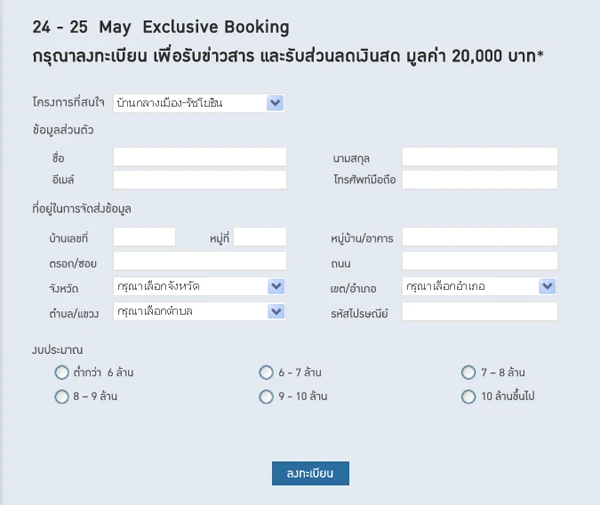Viewport: 600px width, 505px height.
Task: Select the 7 – 8 ล้าน budget radio
Action: pyautogui.click(x=468, y=372)
